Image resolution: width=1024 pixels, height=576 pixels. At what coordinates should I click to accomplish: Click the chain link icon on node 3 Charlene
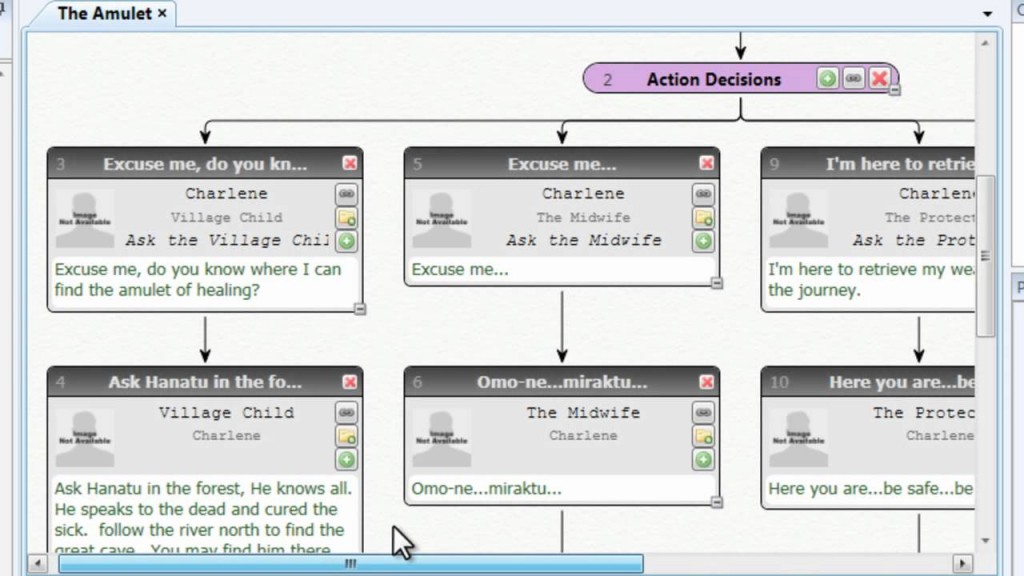(345, 194)
